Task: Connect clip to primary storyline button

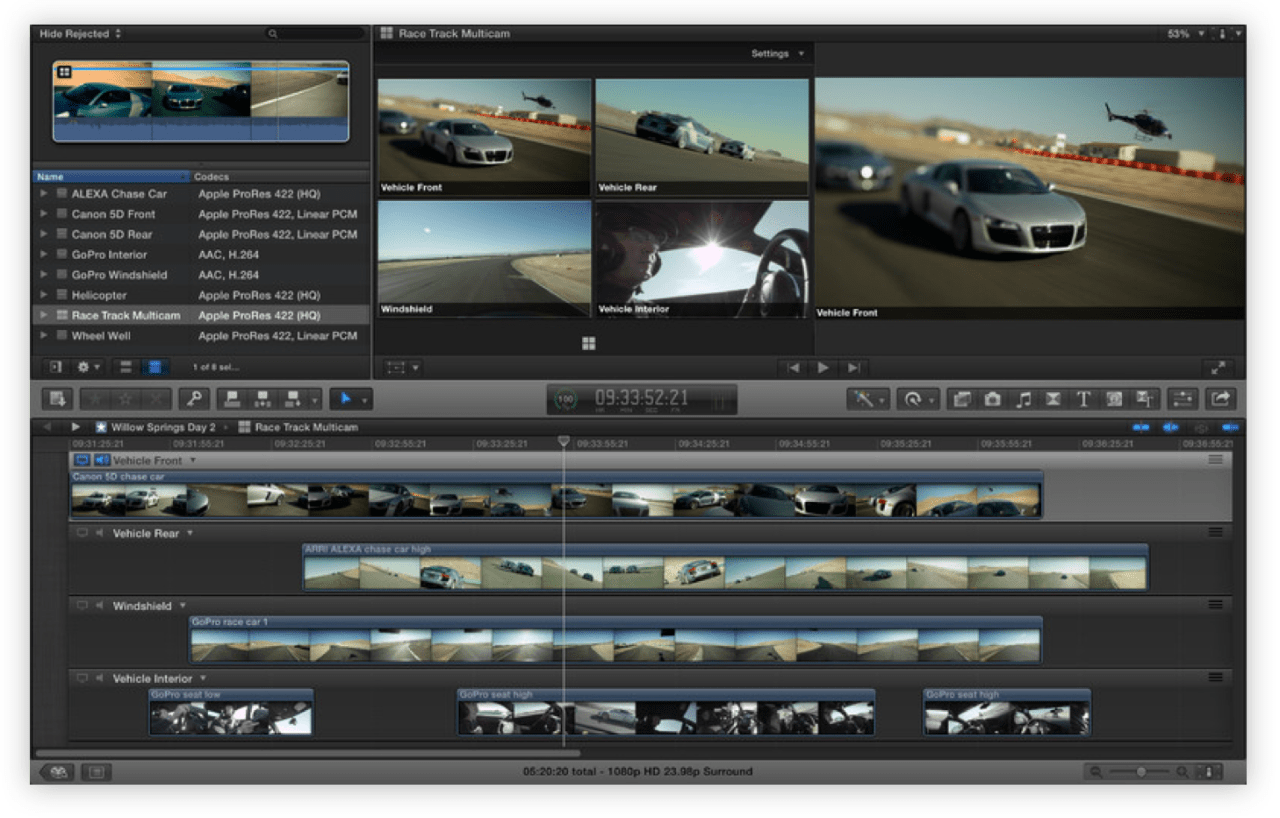Action: click(x=232, y=399)
